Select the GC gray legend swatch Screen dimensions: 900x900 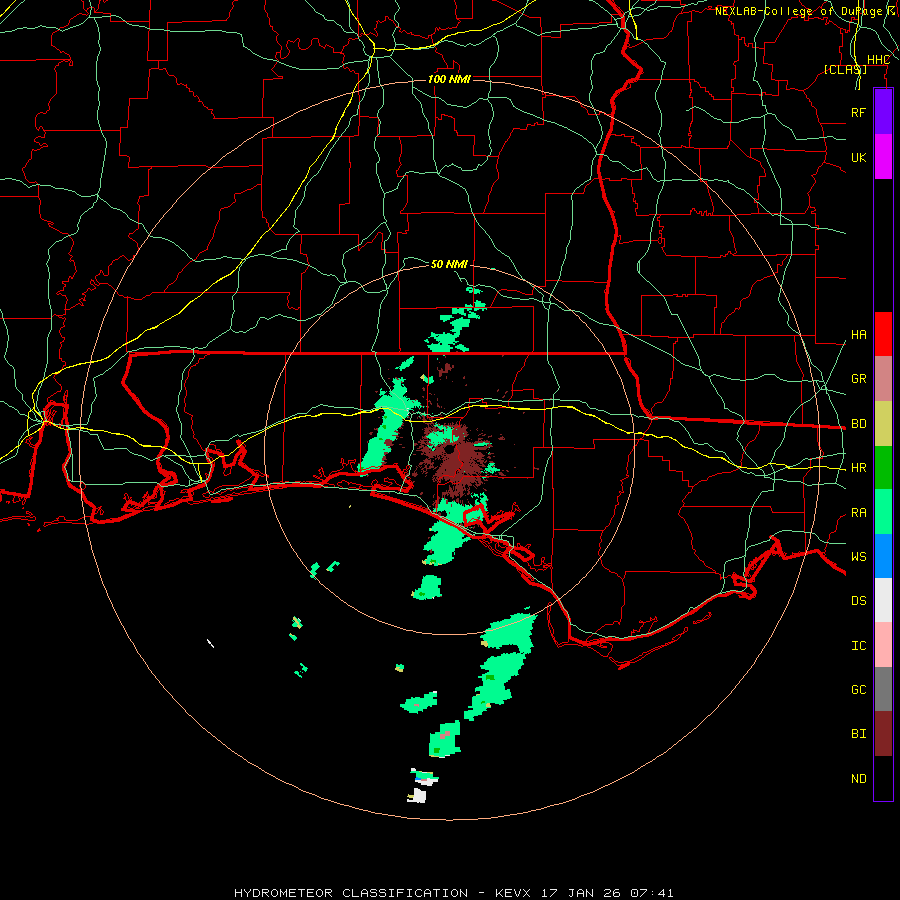coord(883,689)
